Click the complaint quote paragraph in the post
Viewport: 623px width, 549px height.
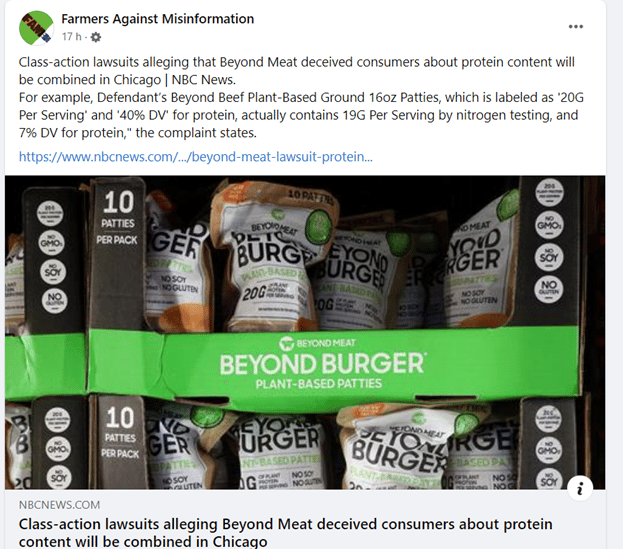[x=301, y=115]
